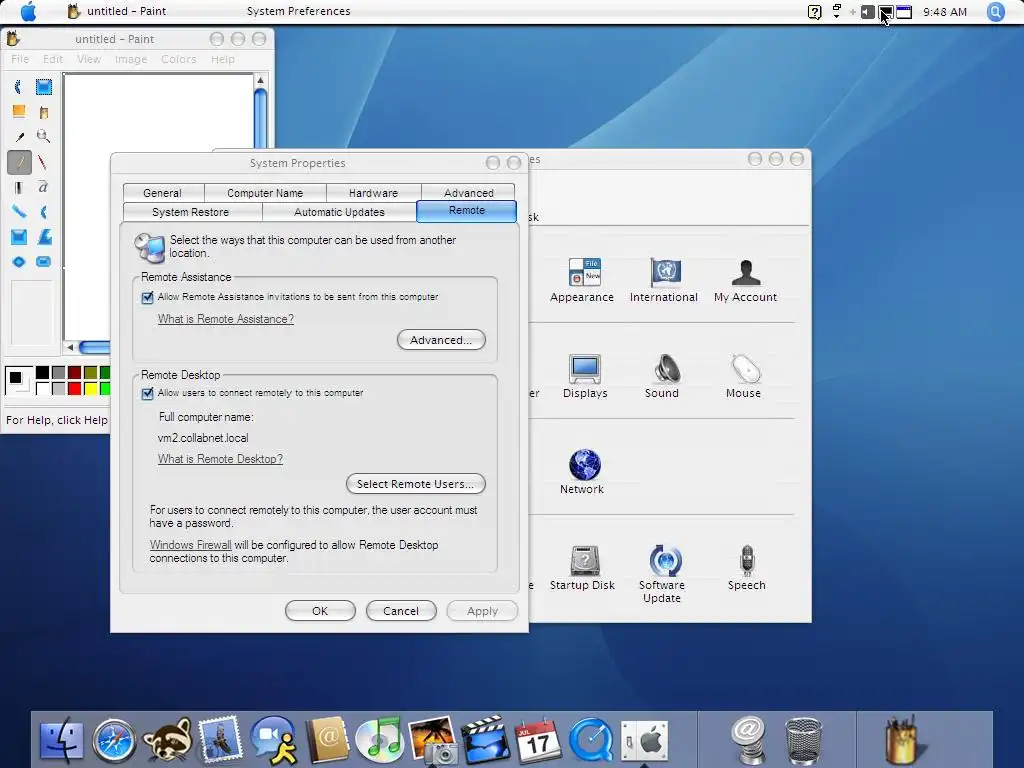Viewport: 1024px width, 768px height.
Task: Open the Trash can in the dock
Action: (x=803, y=741)
